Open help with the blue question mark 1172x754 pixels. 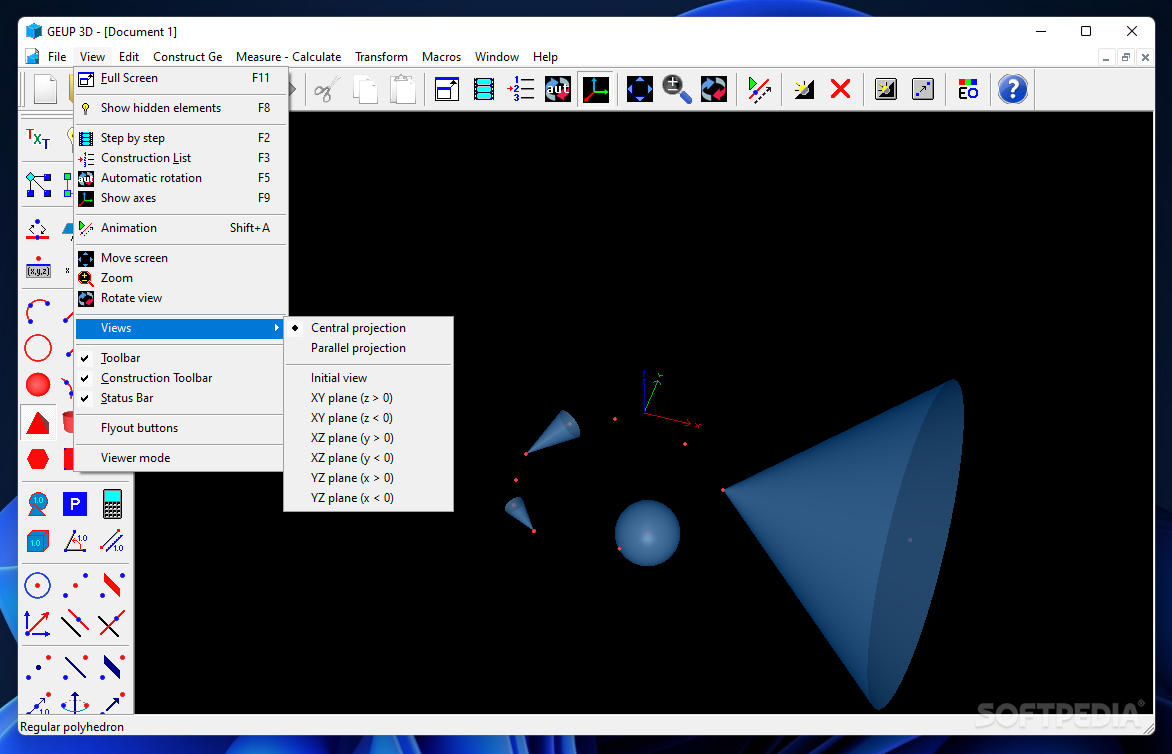[1013, 90]
